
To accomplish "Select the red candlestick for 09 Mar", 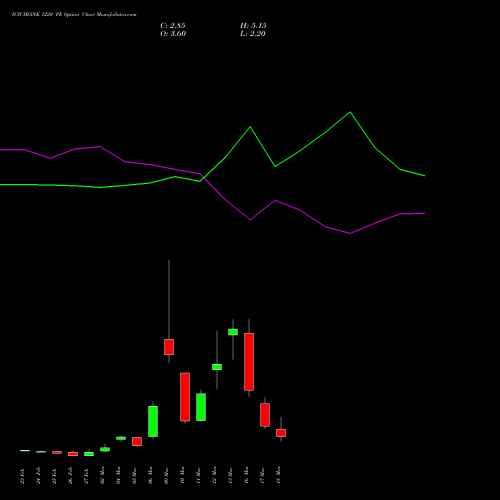I will tap(169, 347).
